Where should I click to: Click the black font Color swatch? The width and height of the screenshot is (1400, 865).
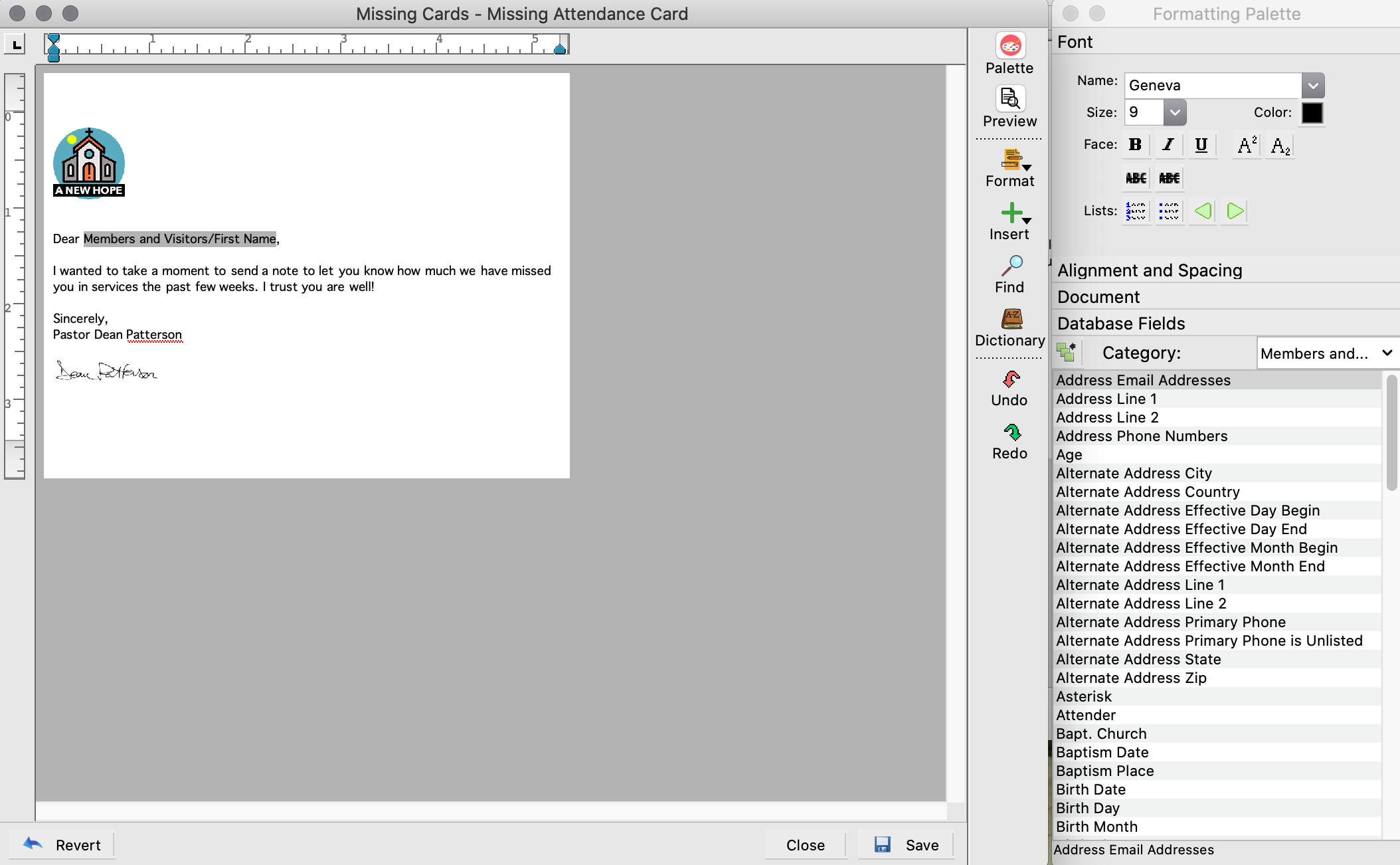[x=1312, y=112]
